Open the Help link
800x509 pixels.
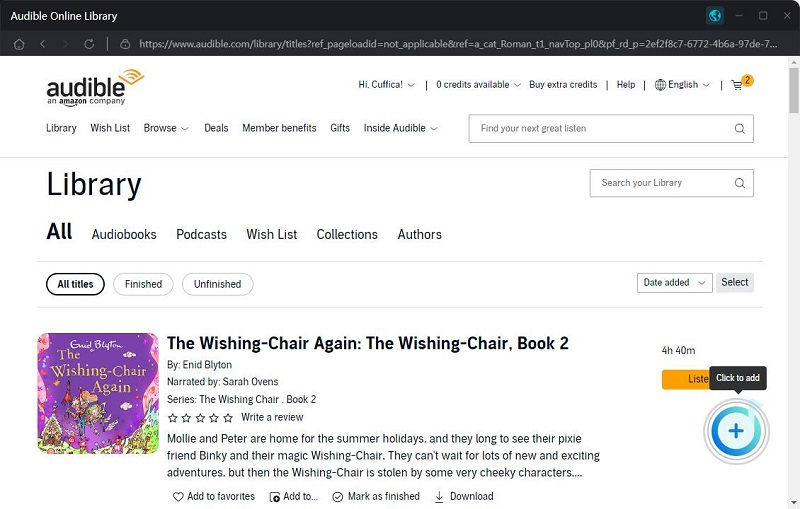[x=626, y=85]
